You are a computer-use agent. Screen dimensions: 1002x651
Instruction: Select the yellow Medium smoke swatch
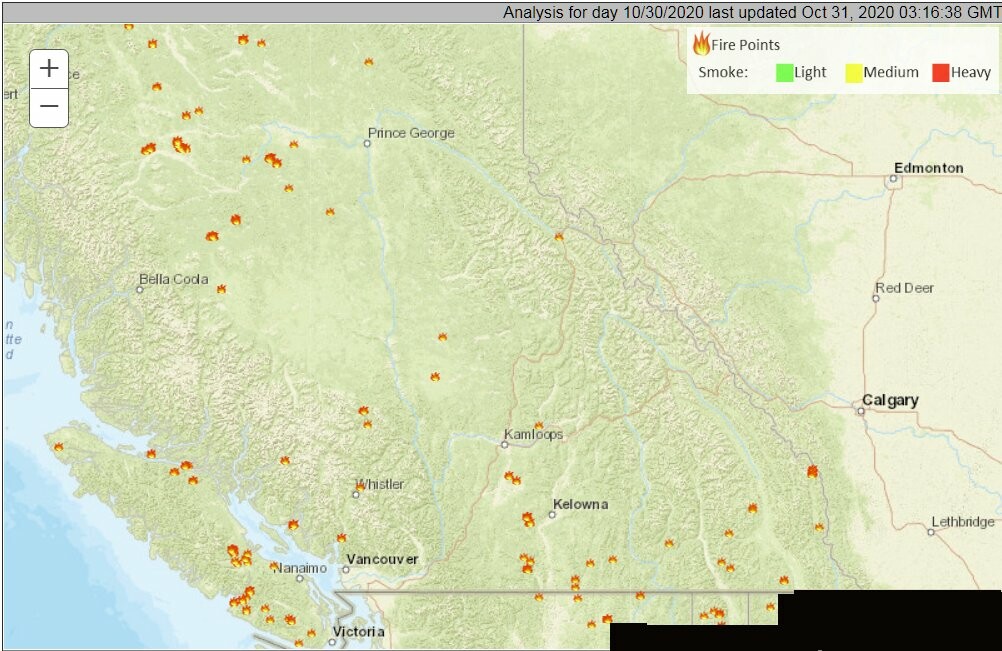tap(854, 72)
